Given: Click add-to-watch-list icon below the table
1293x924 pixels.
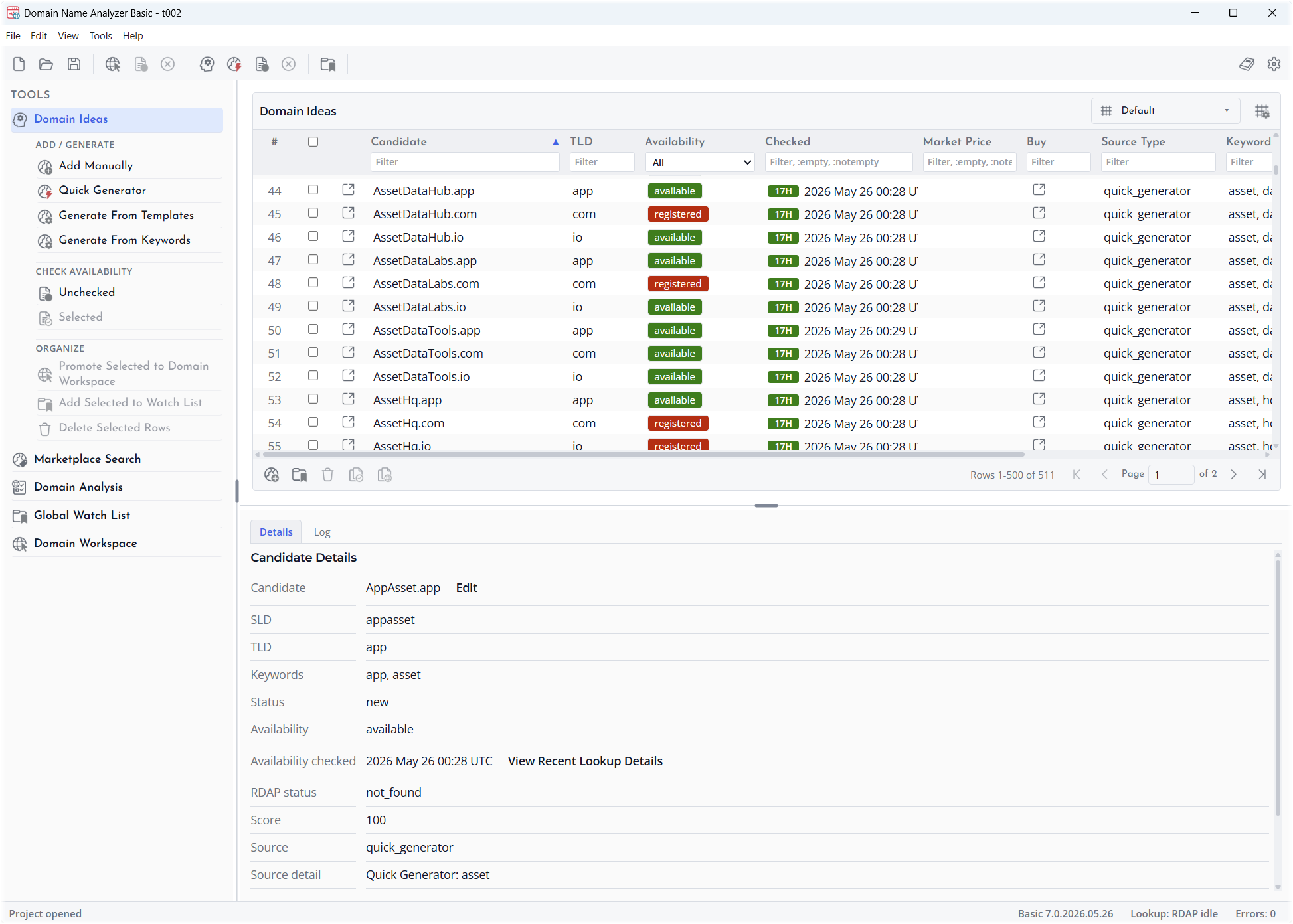Looking at the screenshot, I should (300, 475).
